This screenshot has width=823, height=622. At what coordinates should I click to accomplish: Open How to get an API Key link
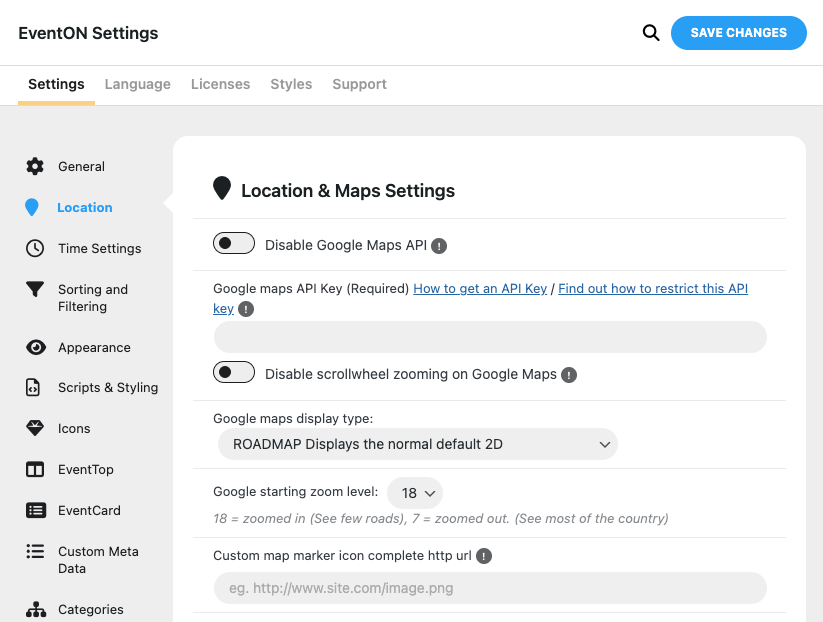click(480, 289)
